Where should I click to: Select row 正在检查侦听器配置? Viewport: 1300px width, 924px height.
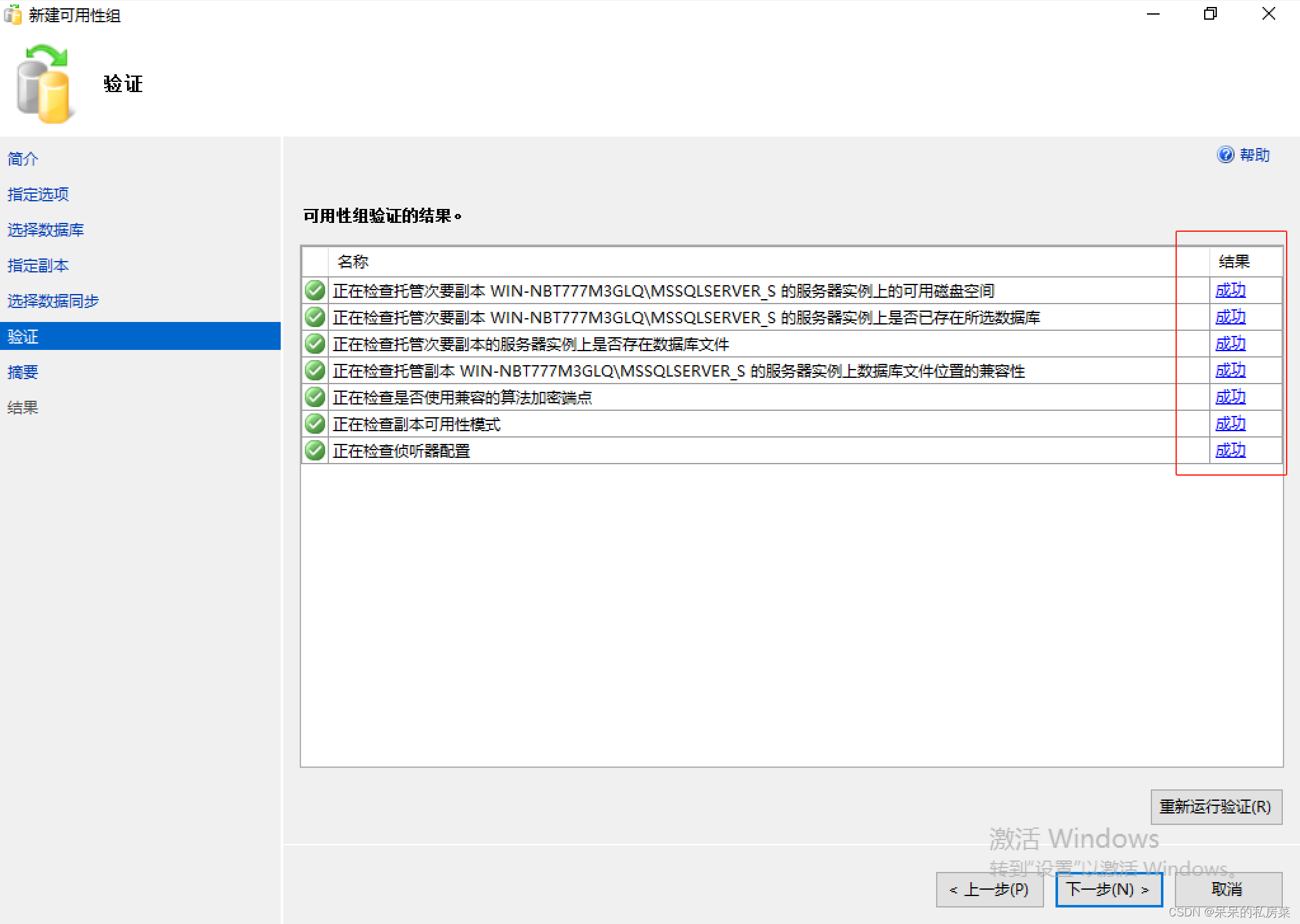click(x=792, y=451)
